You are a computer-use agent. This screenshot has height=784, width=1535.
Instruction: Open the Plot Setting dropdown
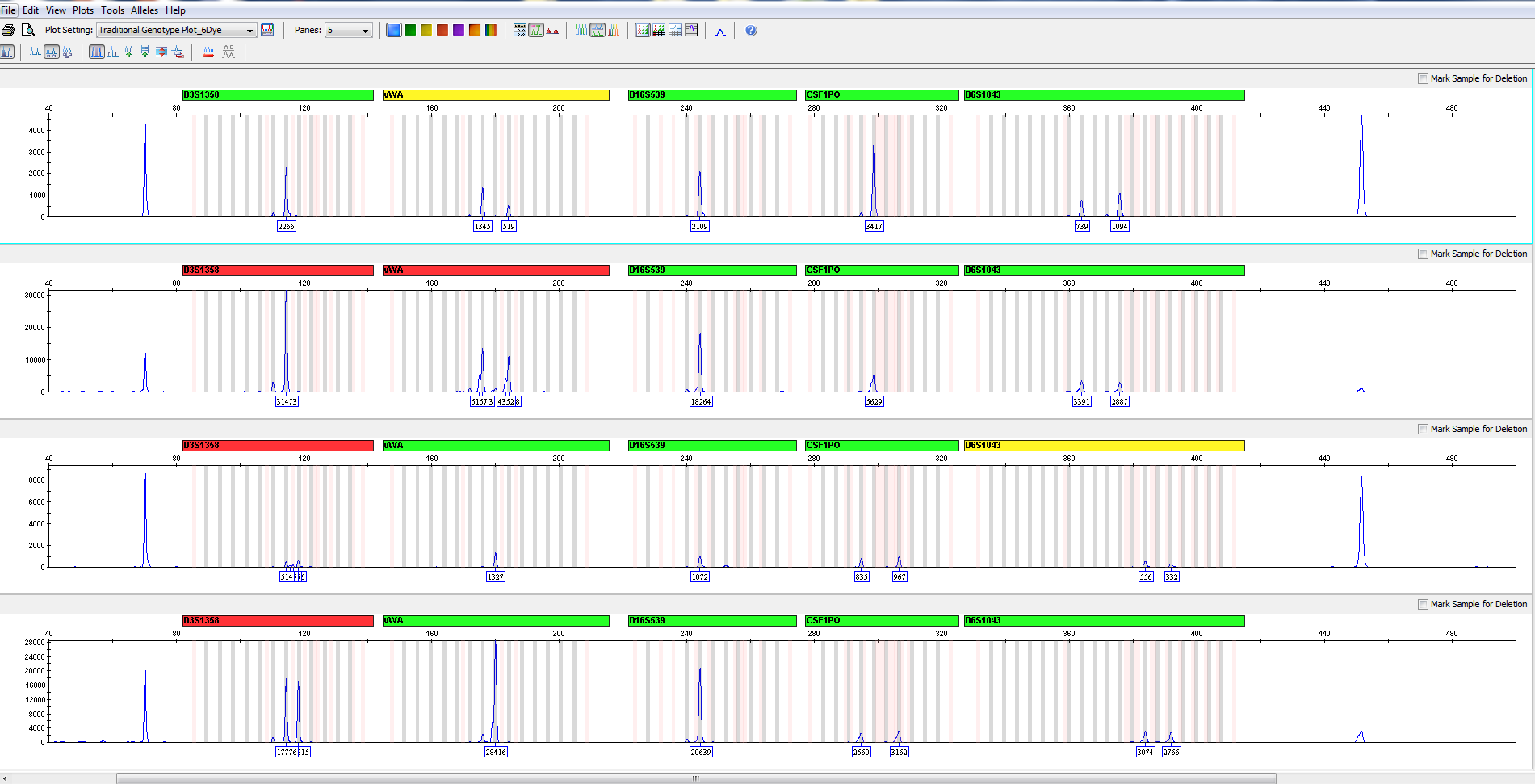tap(176, 30)
